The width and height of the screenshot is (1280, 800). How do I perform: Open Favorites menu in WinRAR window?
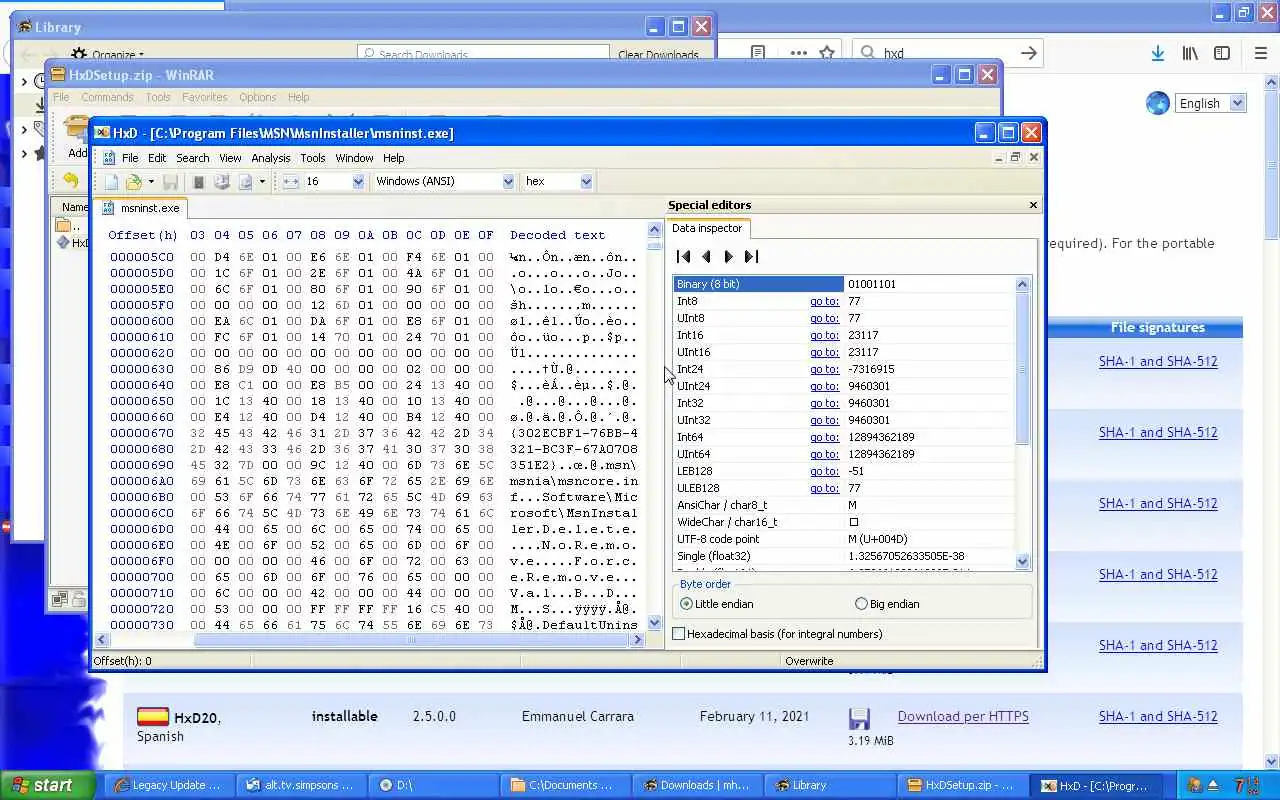pyautogui.click(x=204, y=97)
